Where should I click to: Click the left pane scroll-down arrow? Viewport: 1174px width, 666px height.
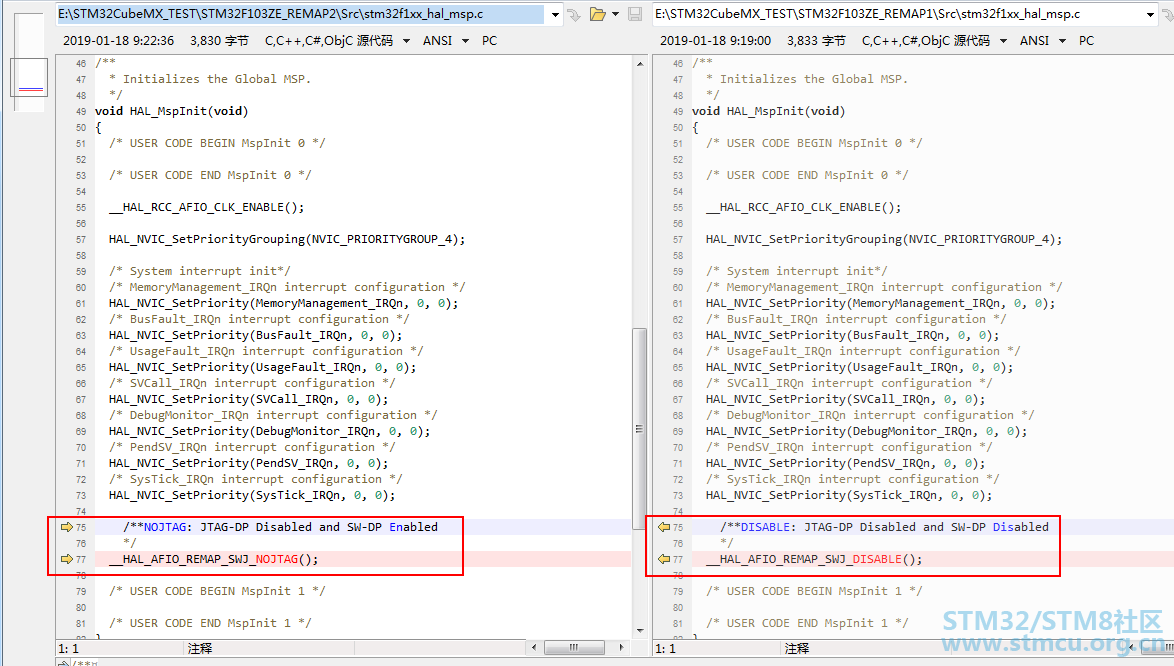click(639, 630)
